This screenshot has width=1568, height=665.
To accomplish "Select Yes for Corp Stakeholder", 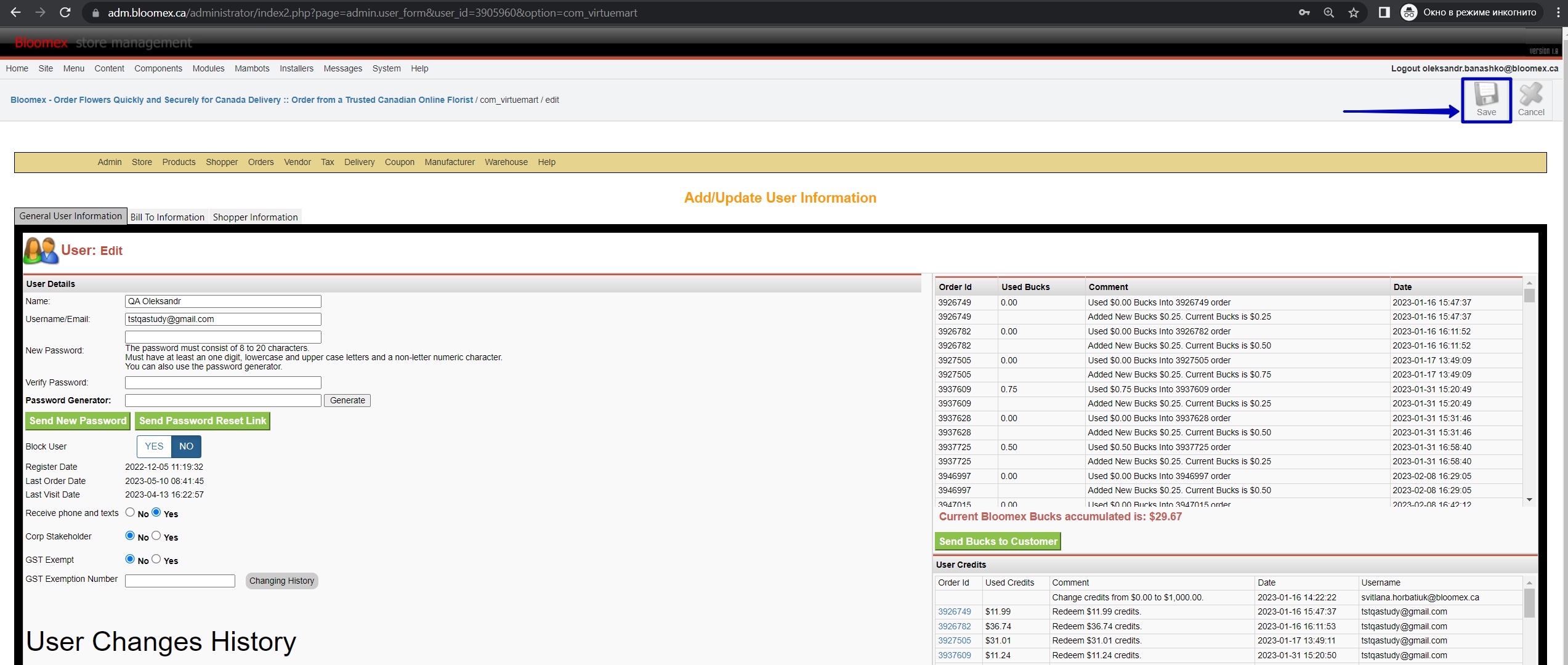I will coord(156,536).
